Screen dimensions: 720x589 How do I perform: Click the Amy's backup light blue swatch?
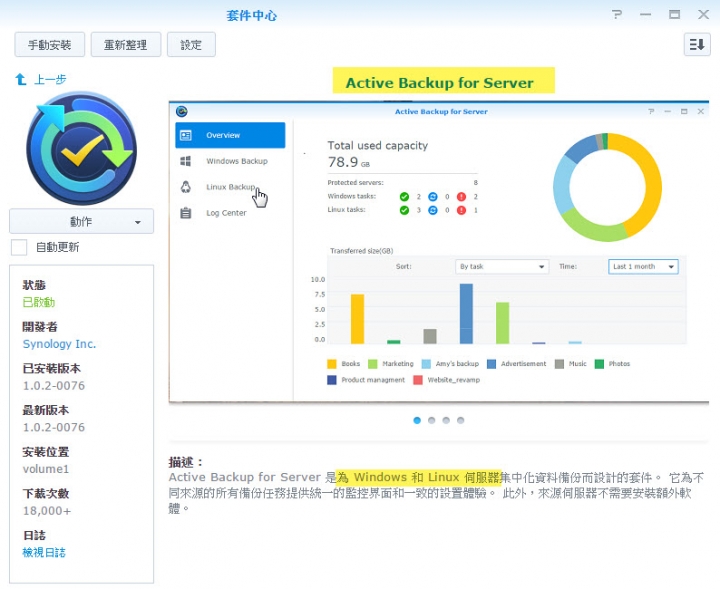click(x=426, y=364)
